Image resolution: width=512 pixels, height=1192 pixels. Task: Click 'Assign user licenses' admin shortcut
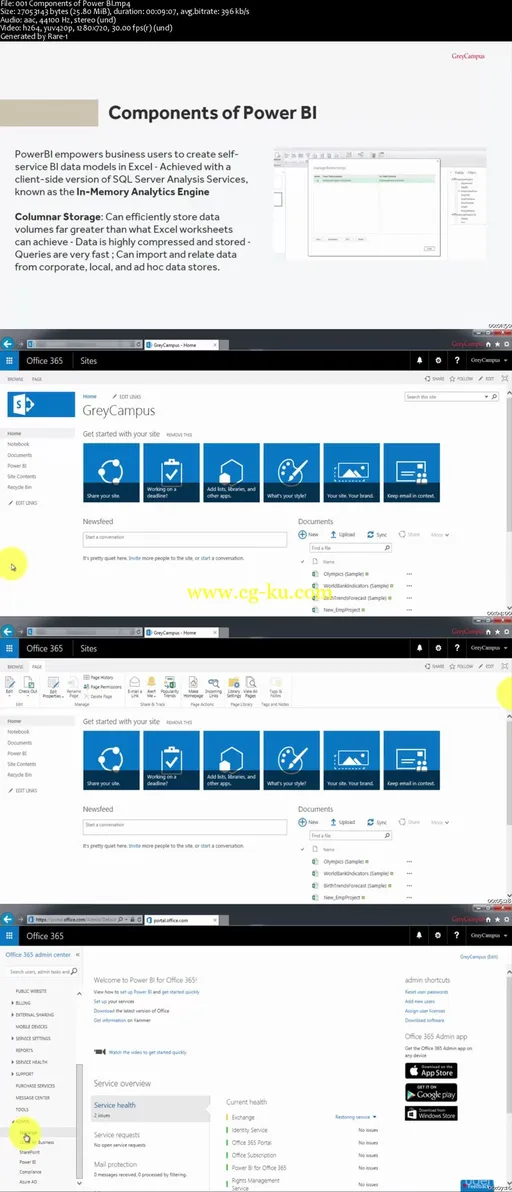[x=427, y=1011]
